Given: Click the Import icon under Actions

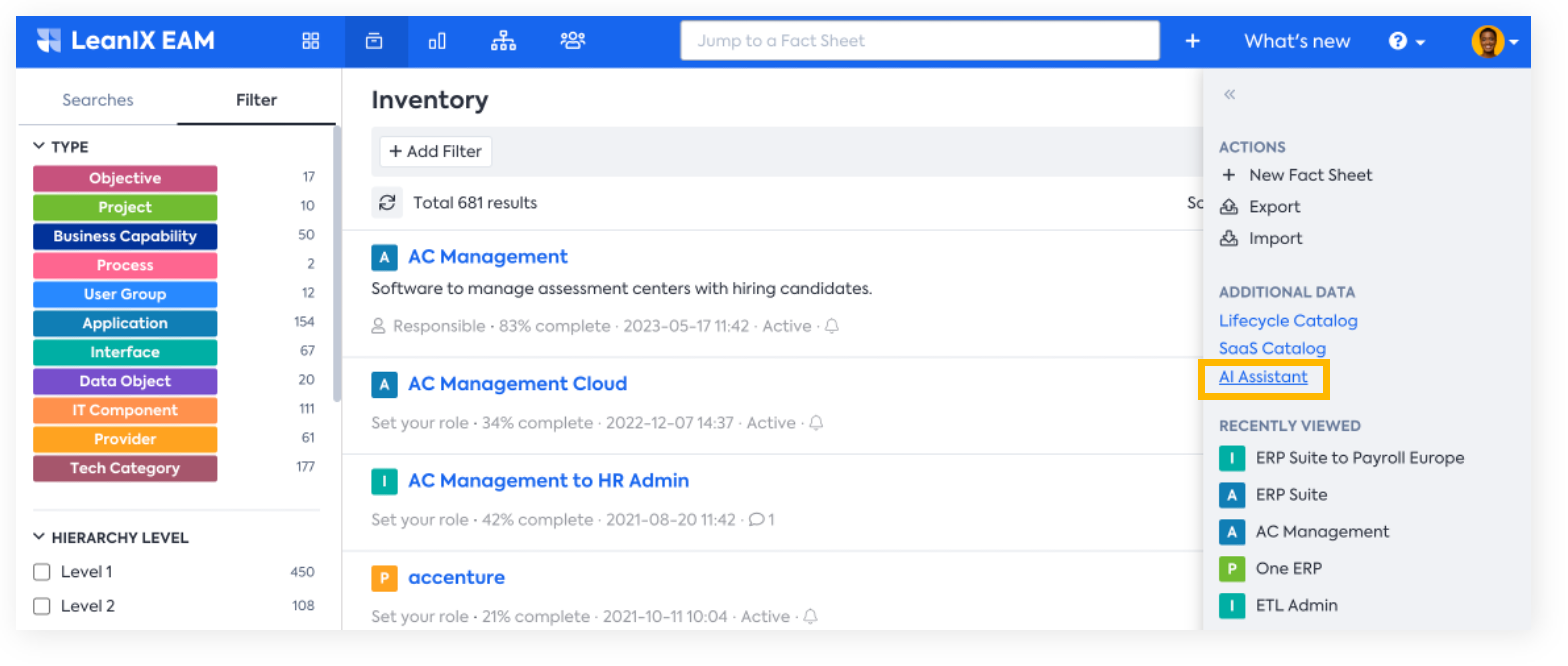Looking at the screenshot, I should pyautogui.click(x=1229, y=239).
